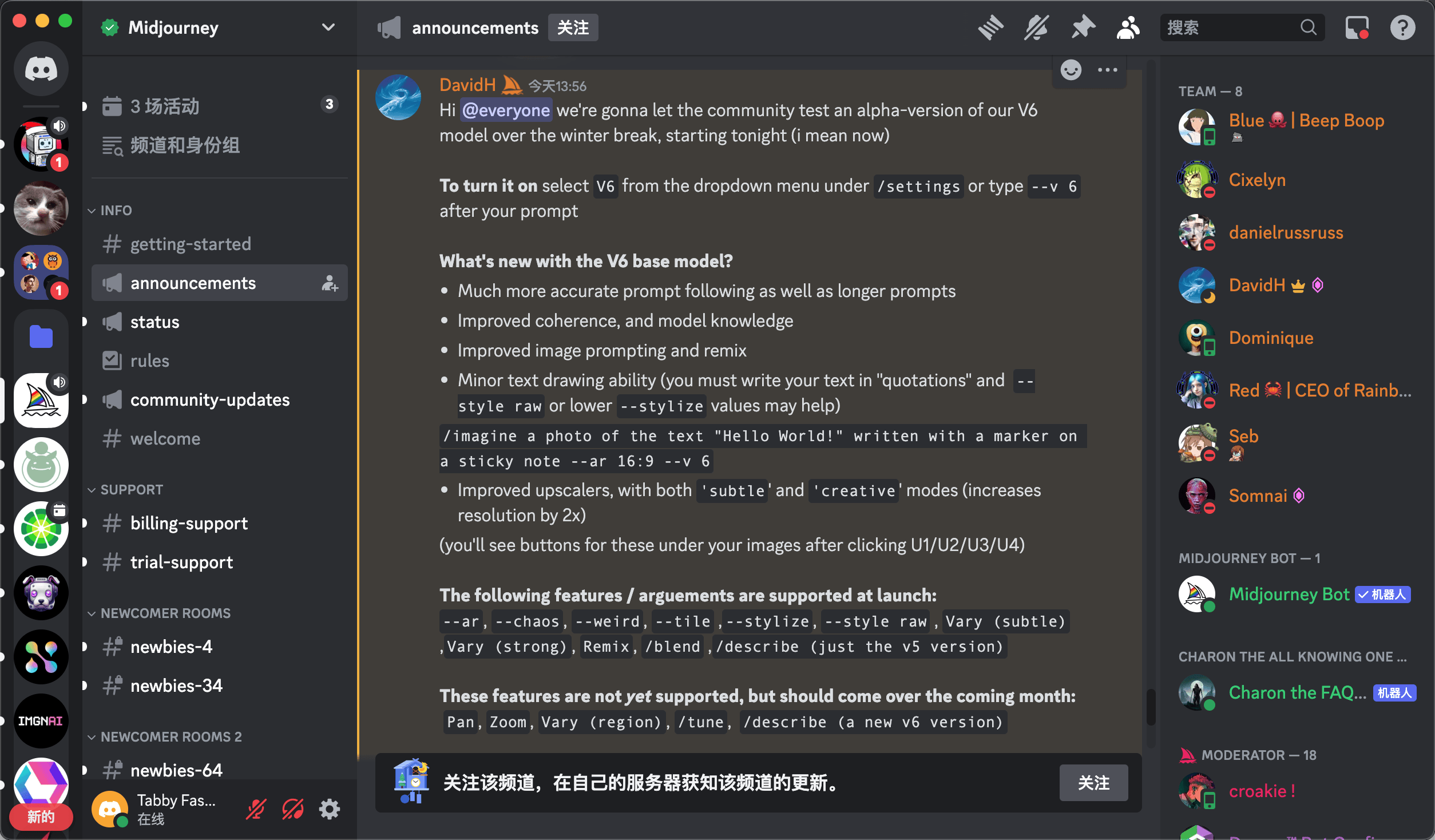
Task: Open the status channel
Action: point(220,322)
